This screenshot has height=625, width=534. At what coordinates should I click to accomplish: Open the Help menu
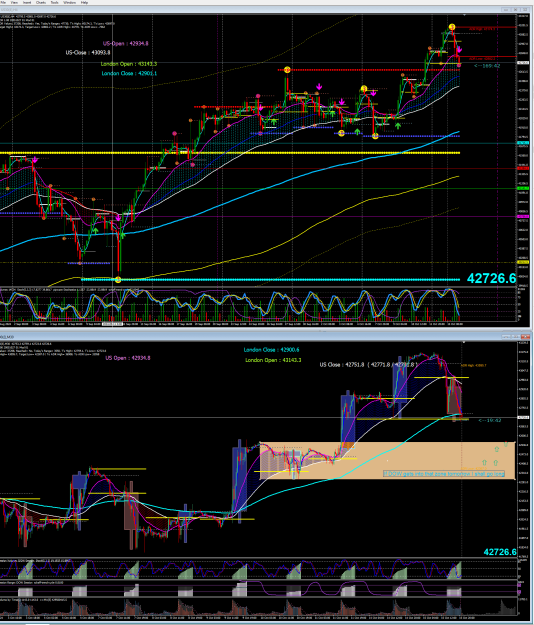point(84,2)
